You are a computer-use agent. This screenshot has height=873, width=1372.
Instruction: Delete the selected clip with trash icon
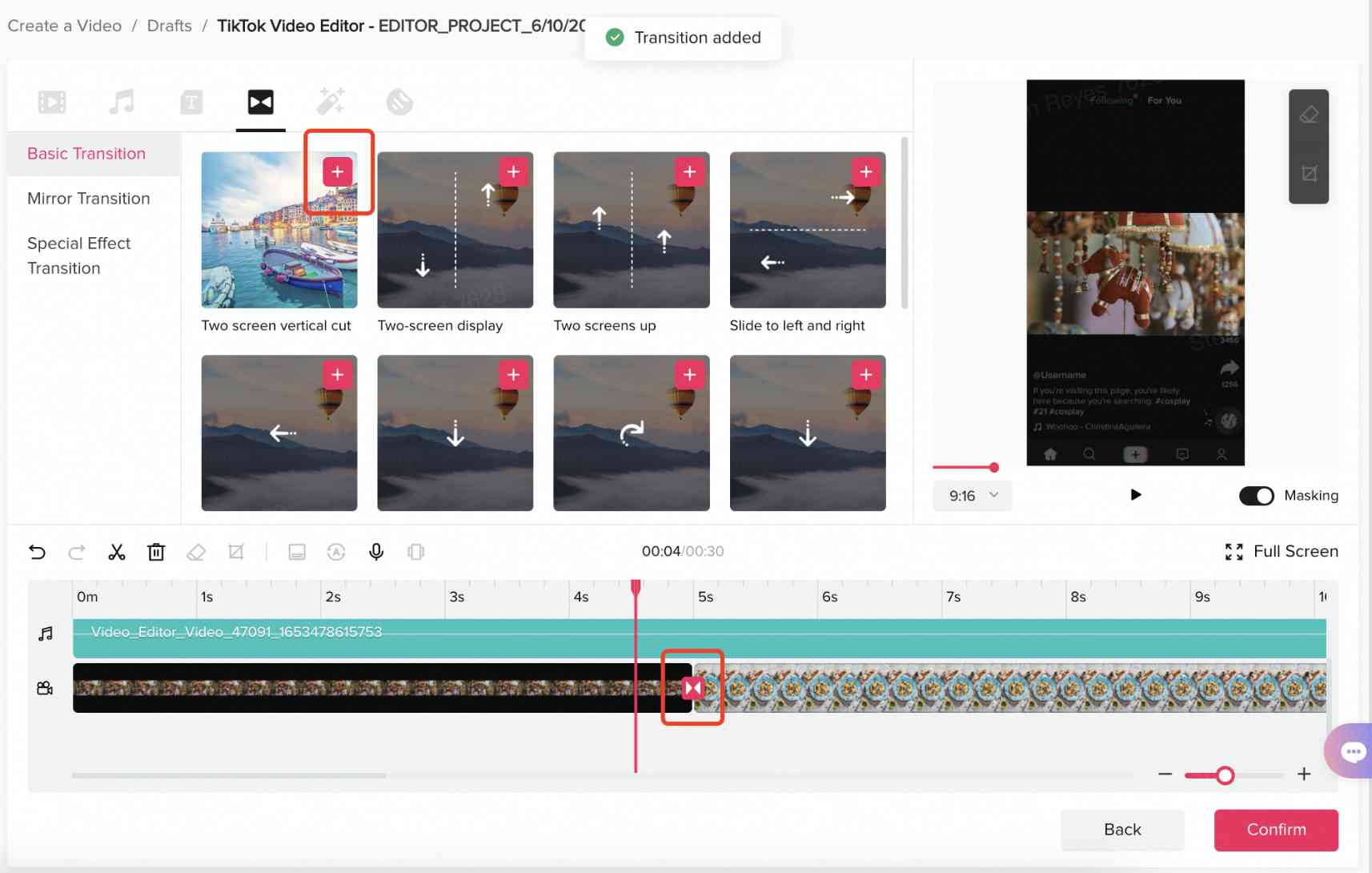pos(157,552)
